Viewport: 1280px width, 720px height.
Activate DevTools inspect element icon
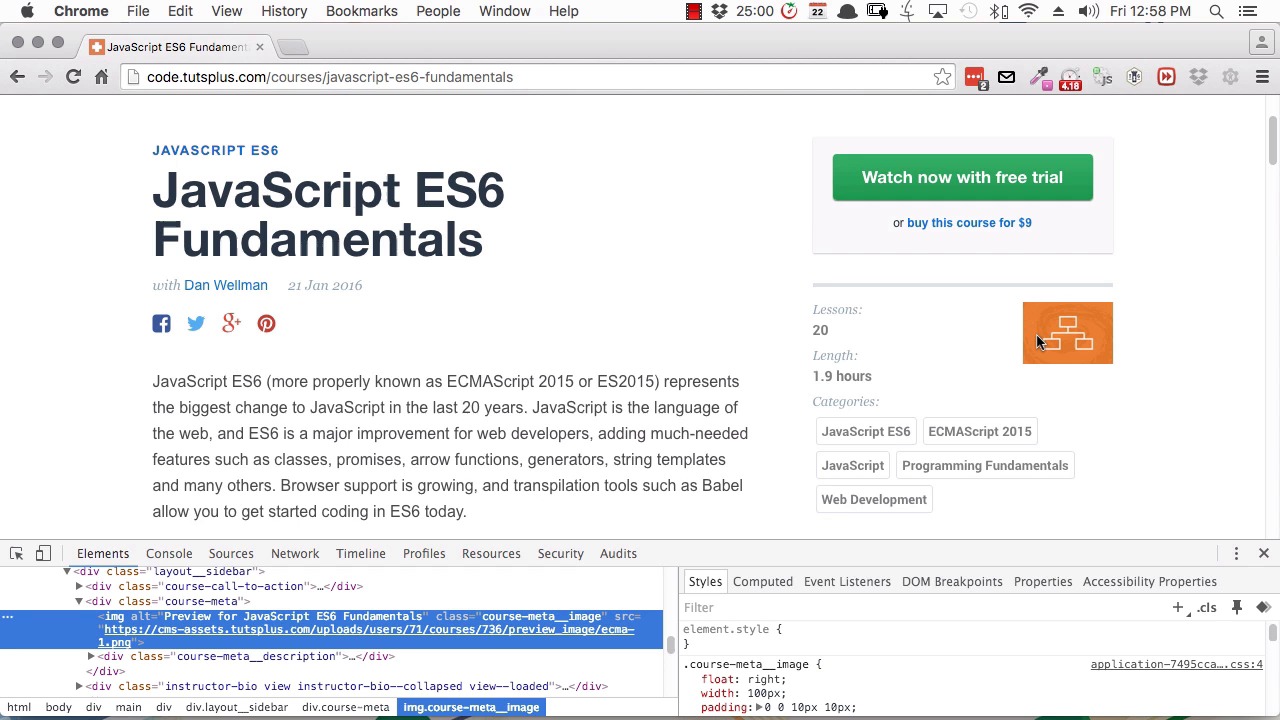click(x=17, y=553)
